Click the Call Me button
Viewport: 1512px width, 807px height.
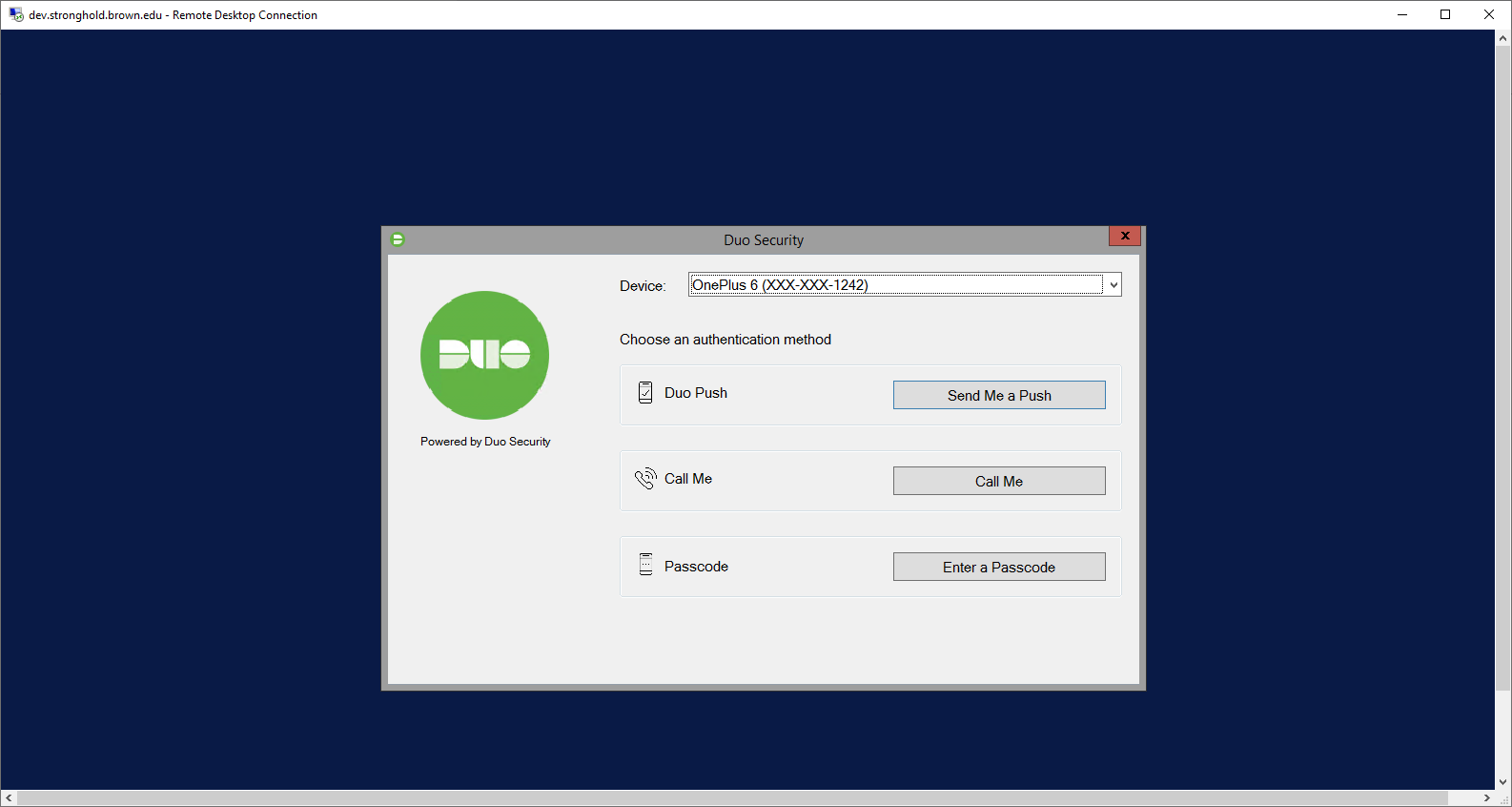999,481
